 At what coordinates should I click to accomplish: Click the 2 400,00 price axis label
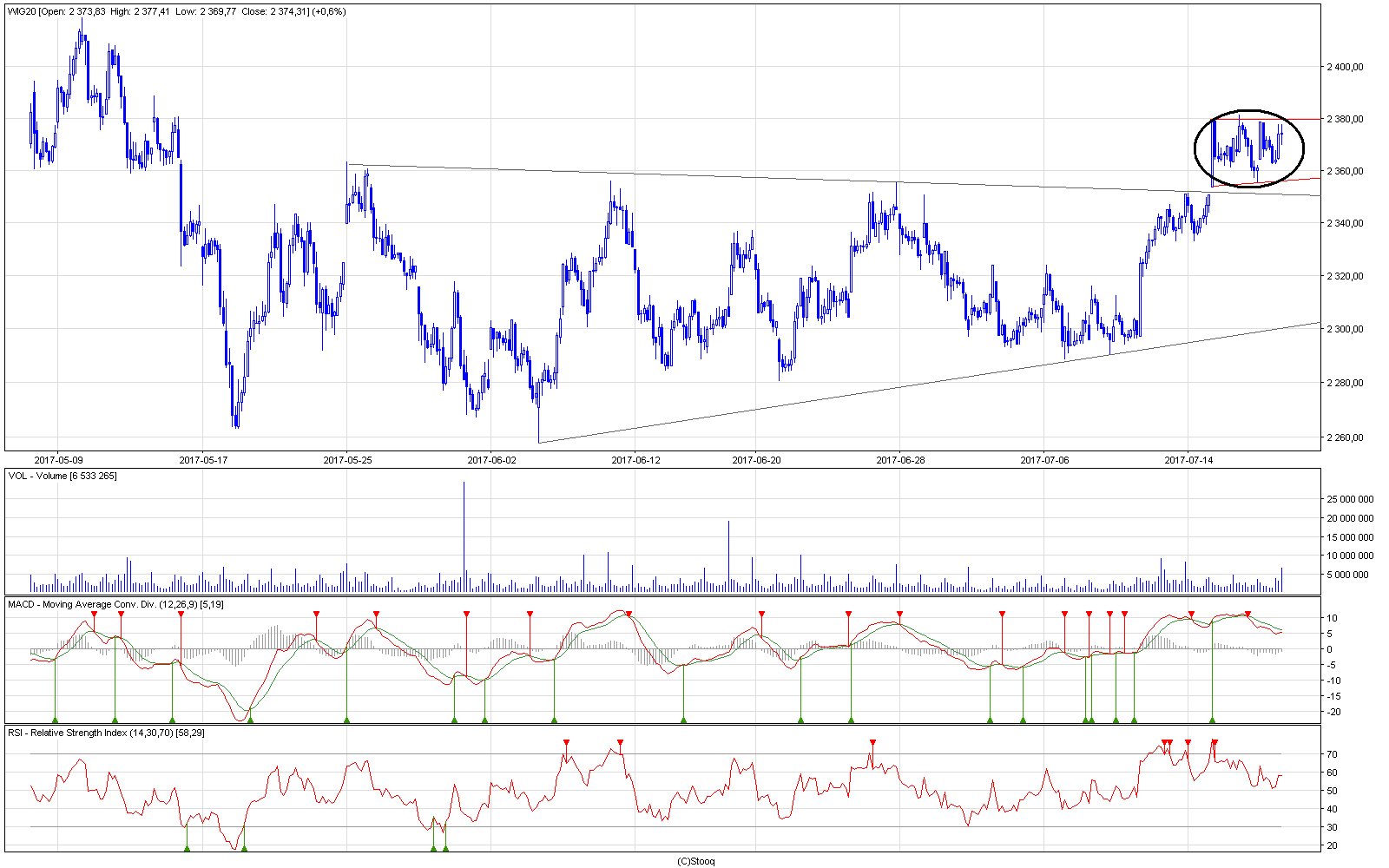coord(1345,67)
